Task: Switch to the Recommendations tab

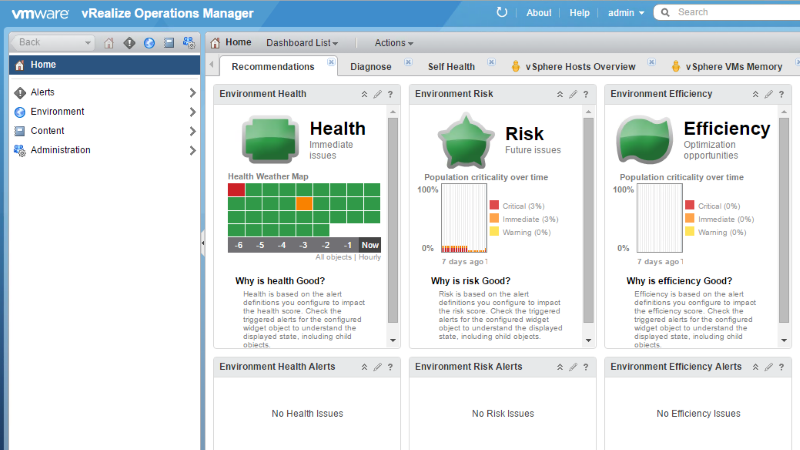Action: click(273, 66)
